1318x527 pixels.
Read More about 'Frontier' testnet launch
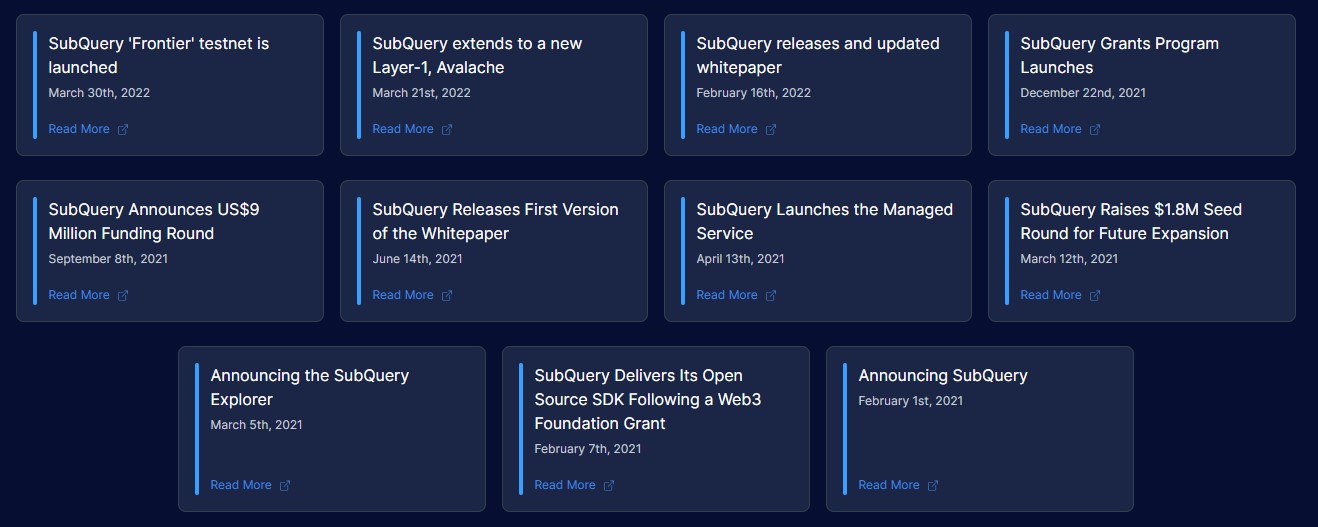79,129
